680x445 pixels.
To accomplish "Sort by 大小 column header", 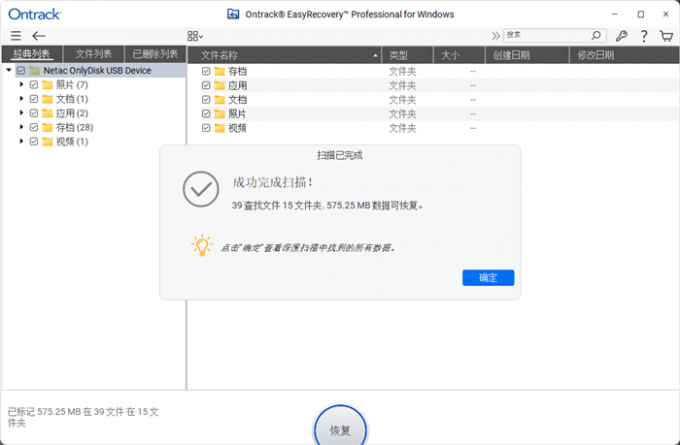I will (x=459, y=55).
